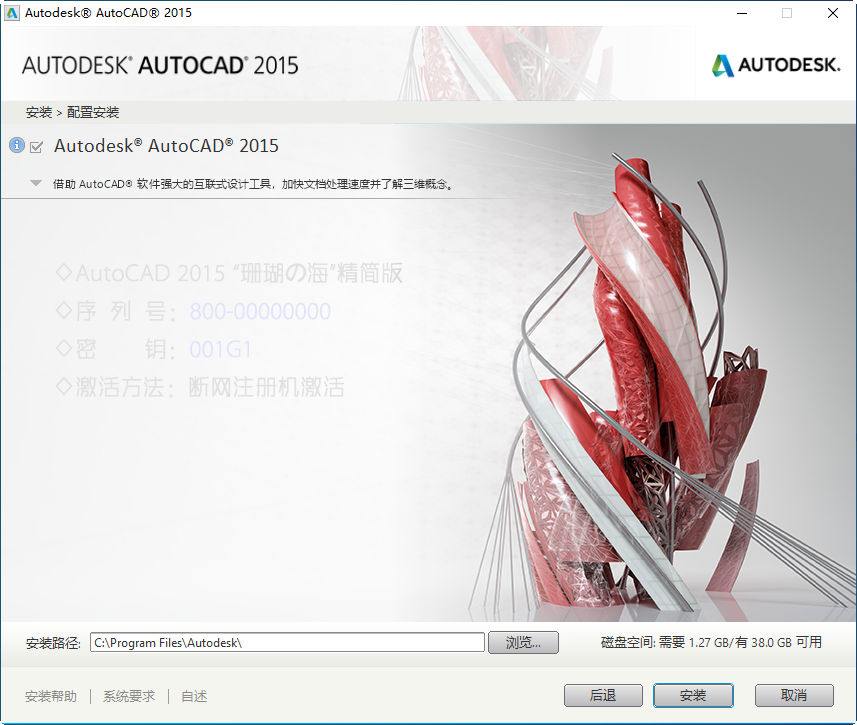Image resolution: width=857 pixels, height=725 pixels.
Task: Click the 安装路径 label
Action: (53, 643)
